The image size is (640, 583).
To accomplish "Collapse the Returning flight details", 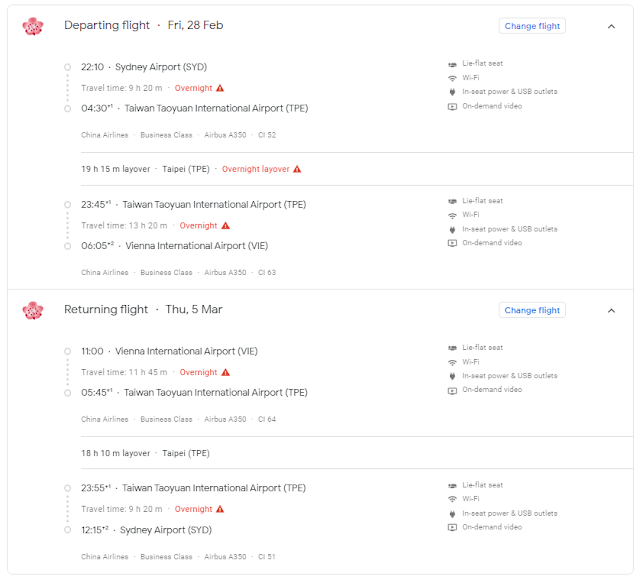I will pyautogui.click(x=611, y=311).
